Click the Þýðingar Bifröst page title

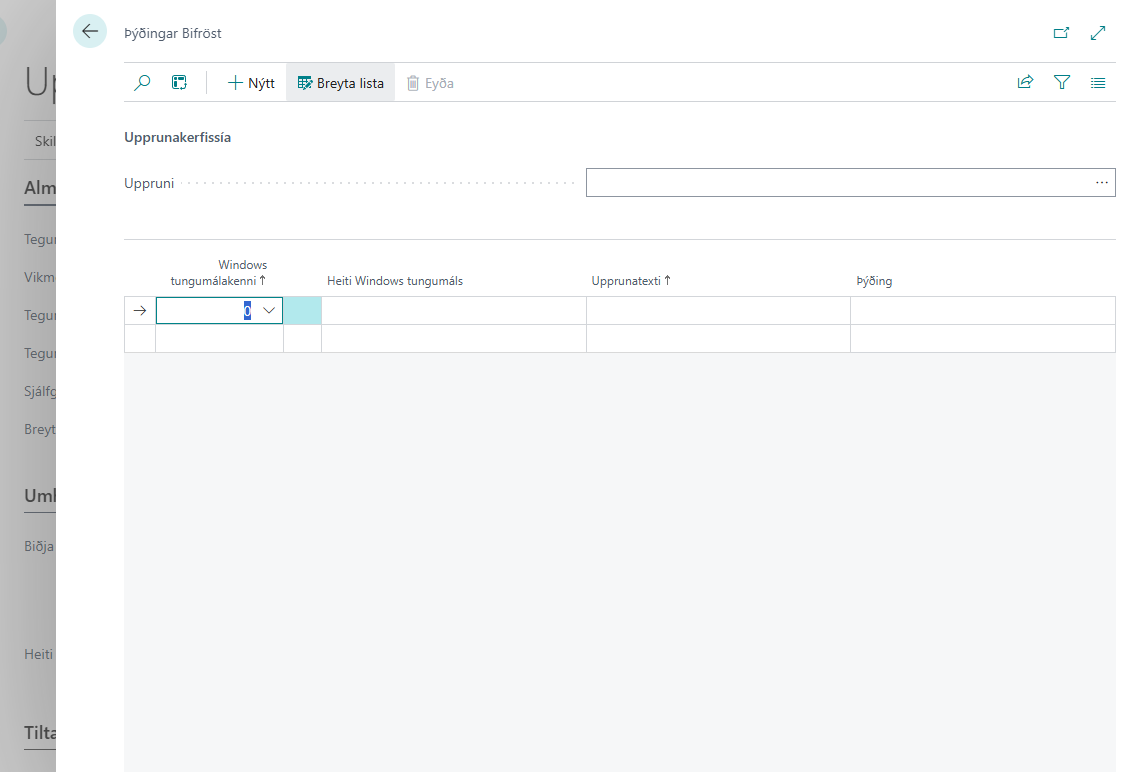173,33
